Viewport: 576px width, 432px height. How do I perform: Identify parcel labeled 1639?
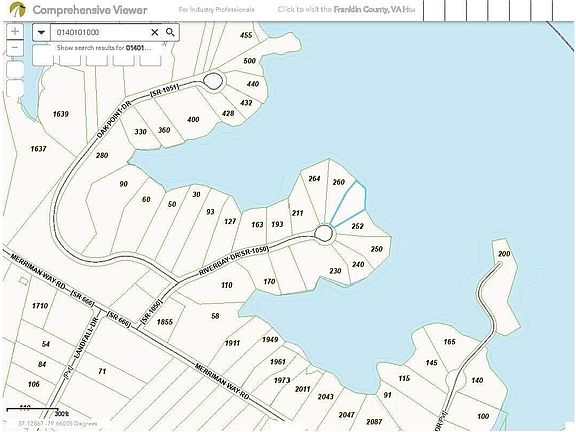61,114
